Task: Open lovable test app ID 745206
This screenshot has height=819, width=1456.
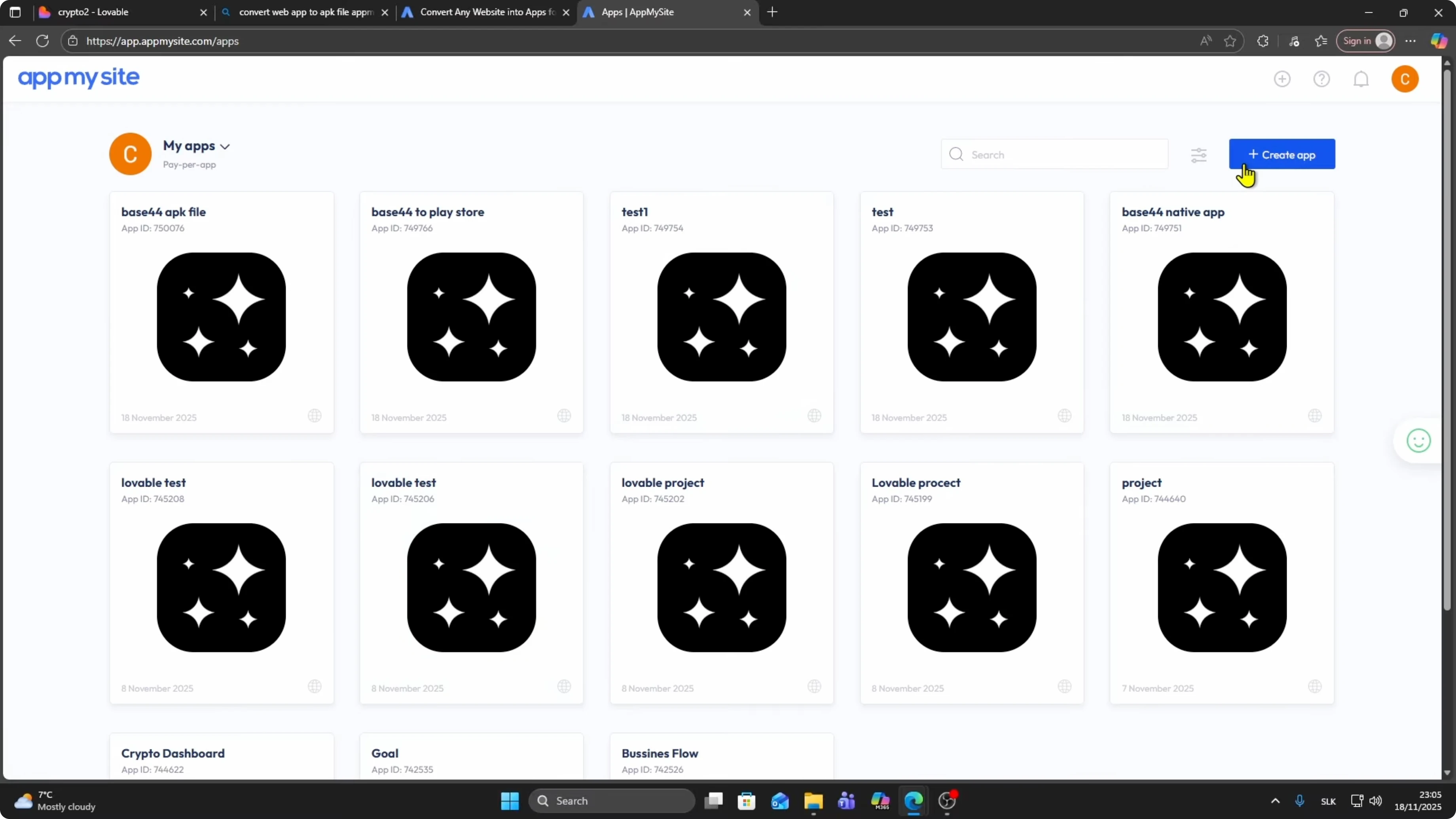Action: pyautogui.click(x=471, y=583)
